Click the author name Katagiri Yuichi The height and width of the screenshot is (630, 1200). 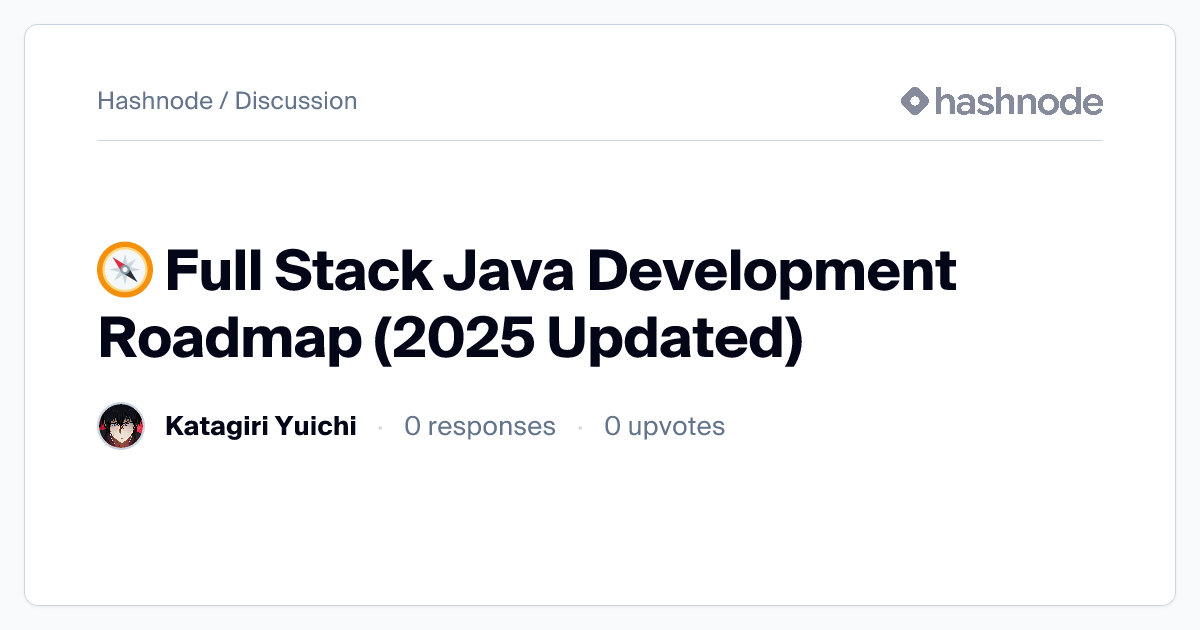point(260,427)
